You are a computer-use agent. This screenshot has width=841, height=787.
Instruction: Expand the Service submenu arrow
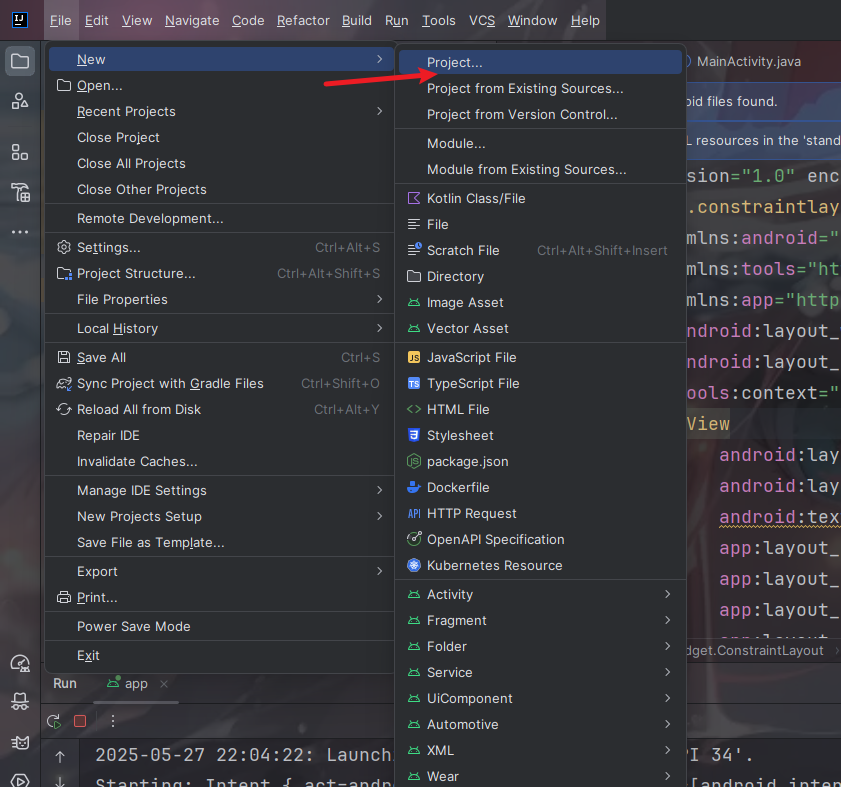668,672
